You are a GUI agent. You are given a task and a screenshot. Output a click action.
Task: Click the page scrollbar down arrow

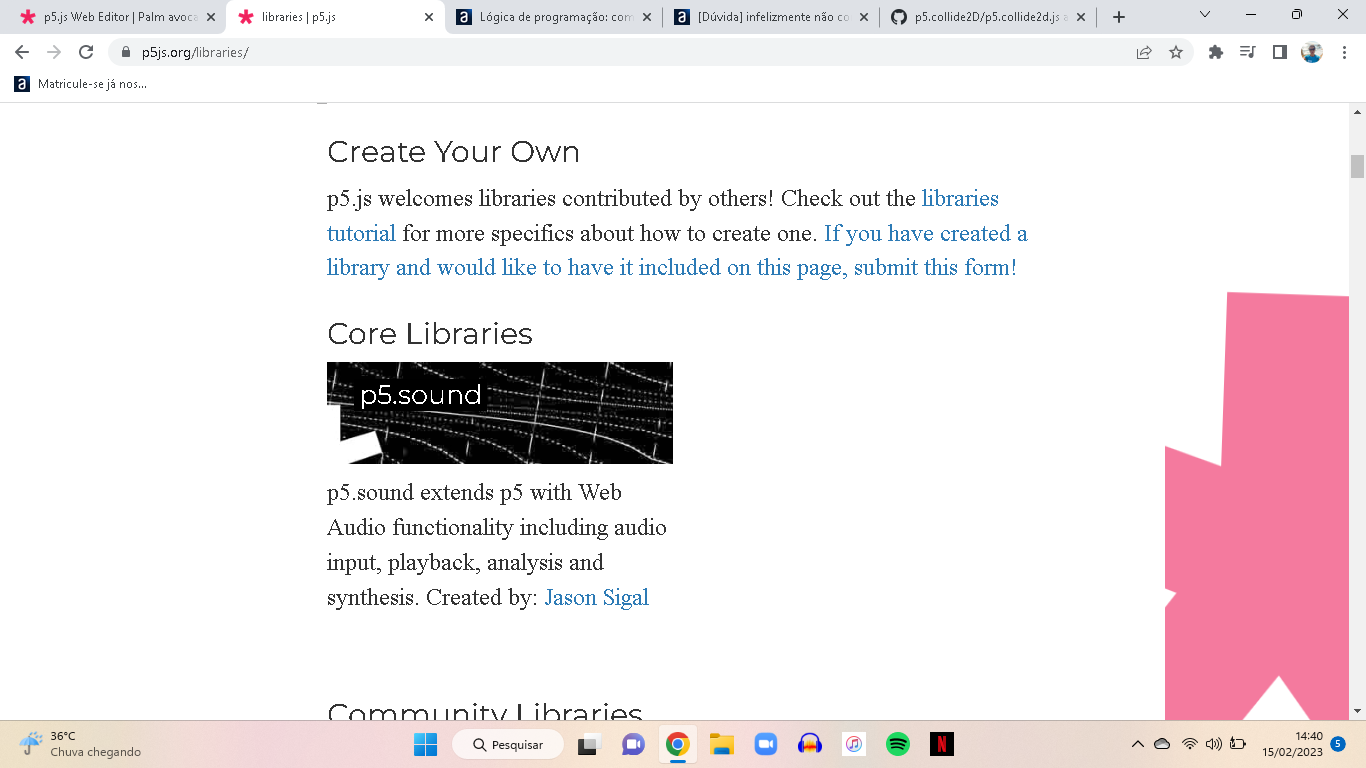(1357, 711)
